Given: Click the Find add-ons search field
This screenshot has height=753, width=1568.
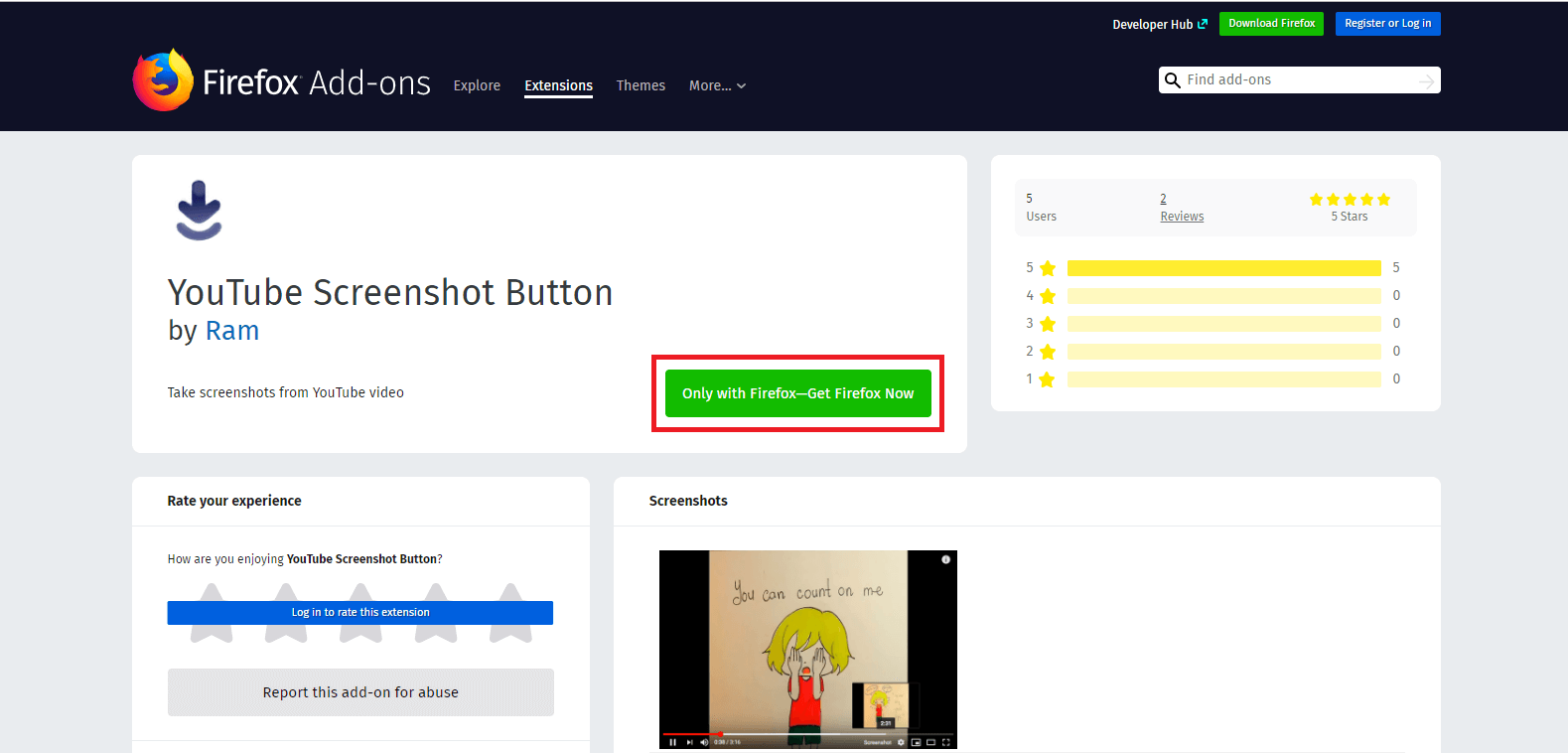Looking at the screenshot, I should coord(1299,80).
